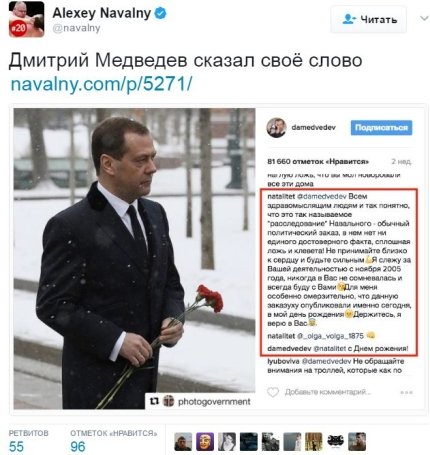Screen dimensions: 430x455
Task: Follow the account with the Читать button
Action: [369, 19]
